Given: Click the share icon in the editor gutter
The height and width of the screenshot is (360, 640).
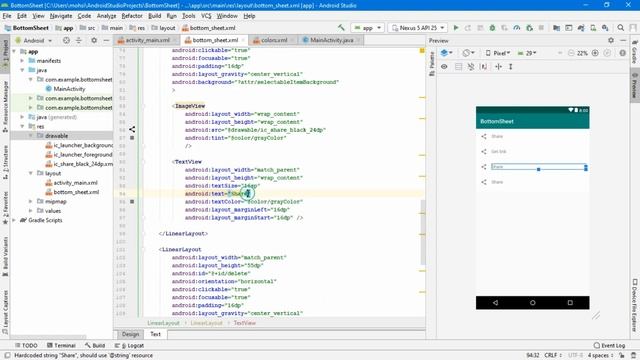Looking at the screenshot, I should pos(132,129).
